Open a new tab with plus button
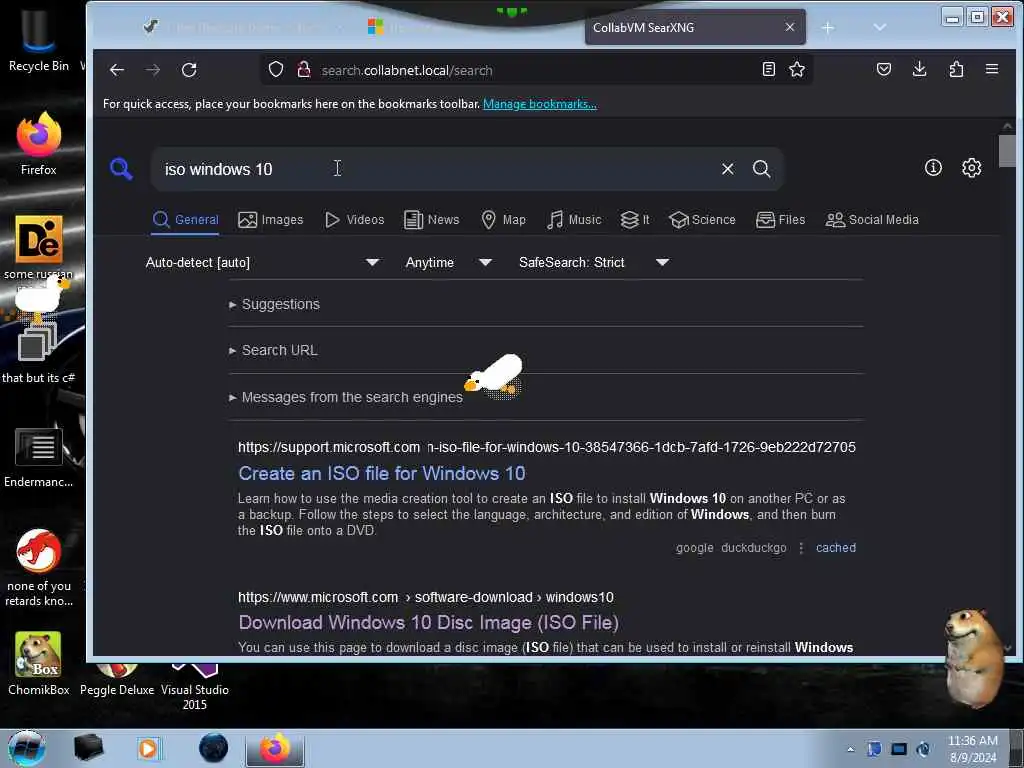Viewport: 1024px width, 768px height. click(x=828, y=27)
